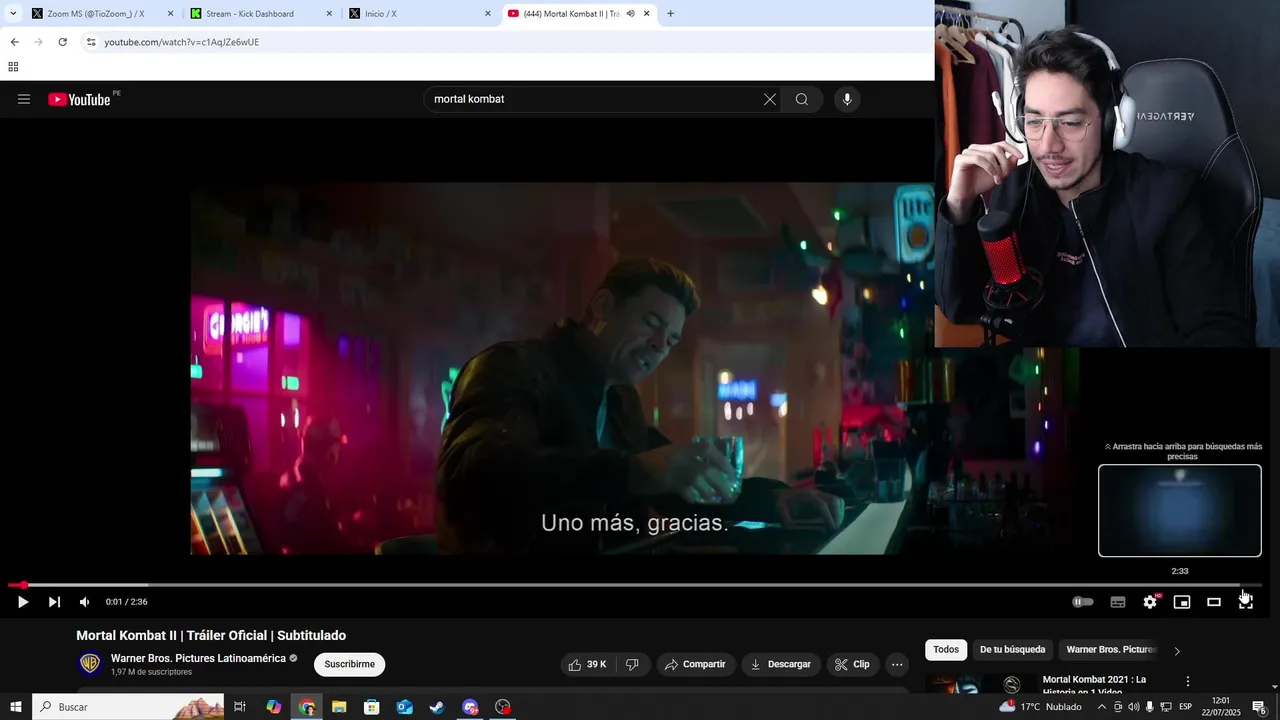This screenshot has height=720, width=1280.
Task: Open the 17°C Nublado weather widget
Action: [1040, 707]
